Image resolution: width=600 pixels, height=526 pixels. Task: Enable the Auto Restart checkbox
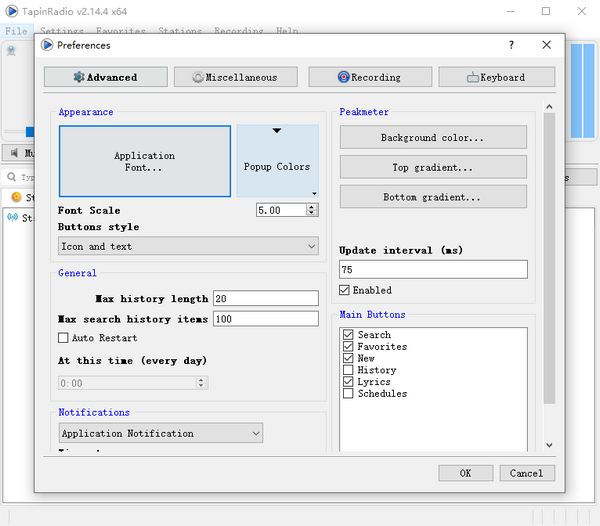(64, 338)
